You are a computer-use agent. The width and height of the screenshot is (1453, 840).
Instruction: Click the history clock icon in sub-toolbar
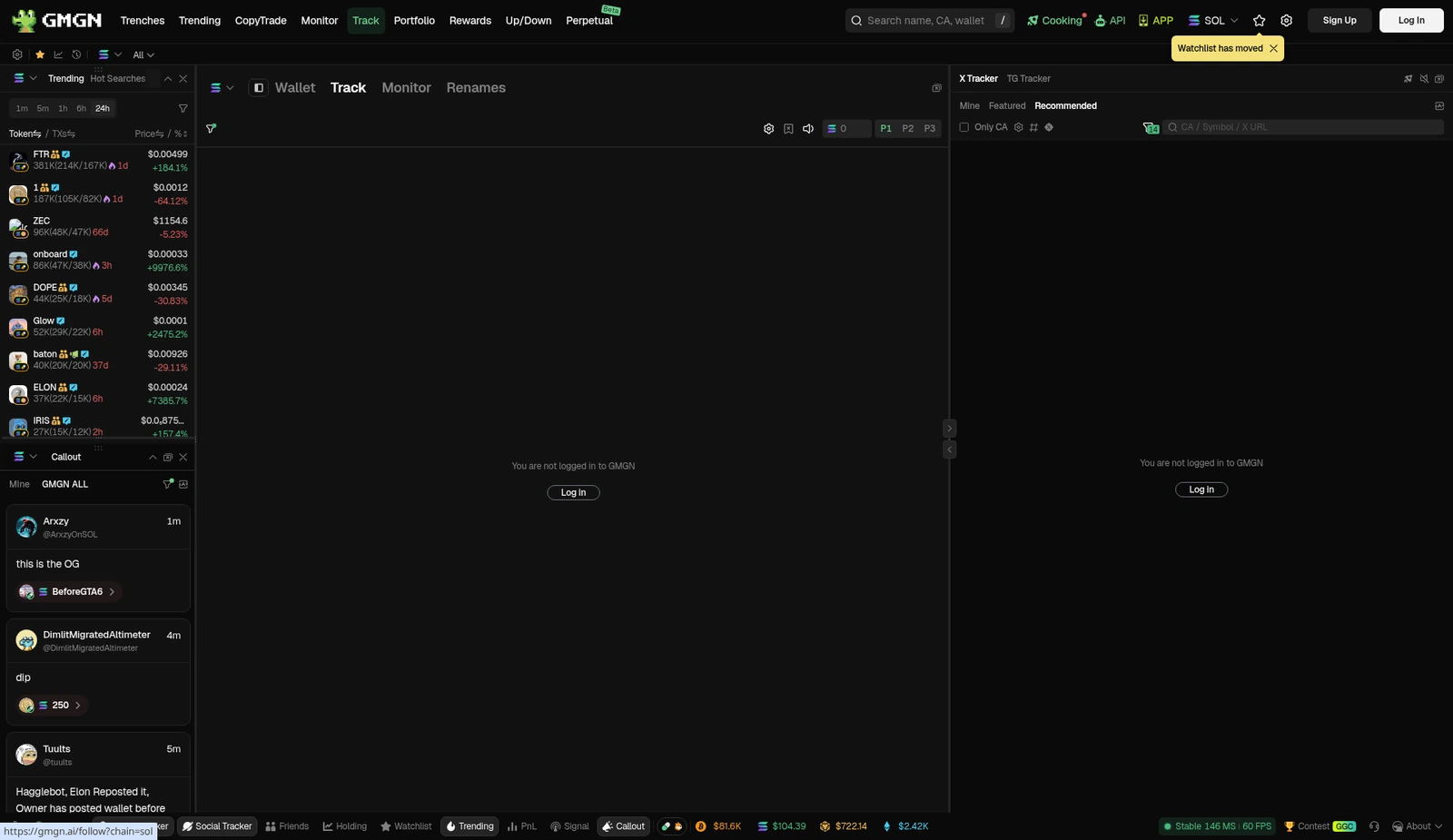[x=76, y=54]
